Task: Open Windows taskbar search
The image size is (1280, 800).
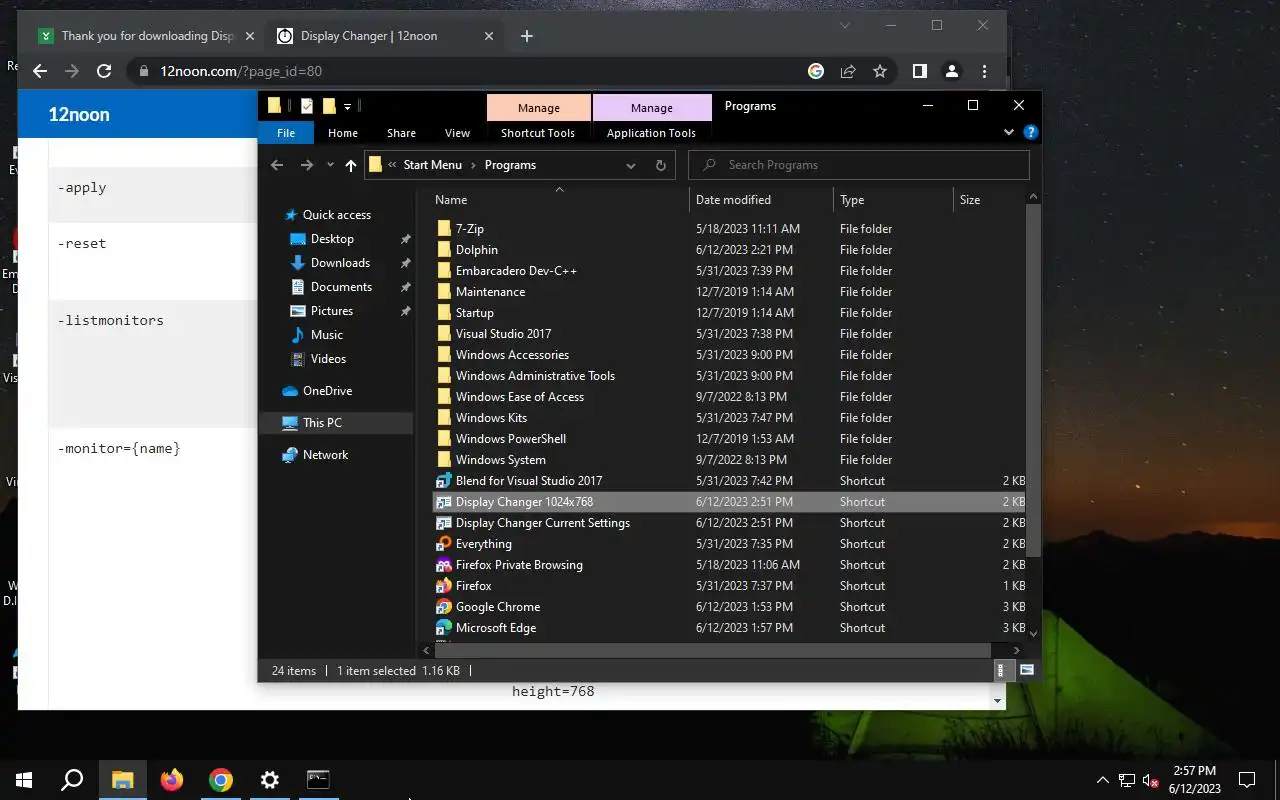Action: [x=72, y=780]
